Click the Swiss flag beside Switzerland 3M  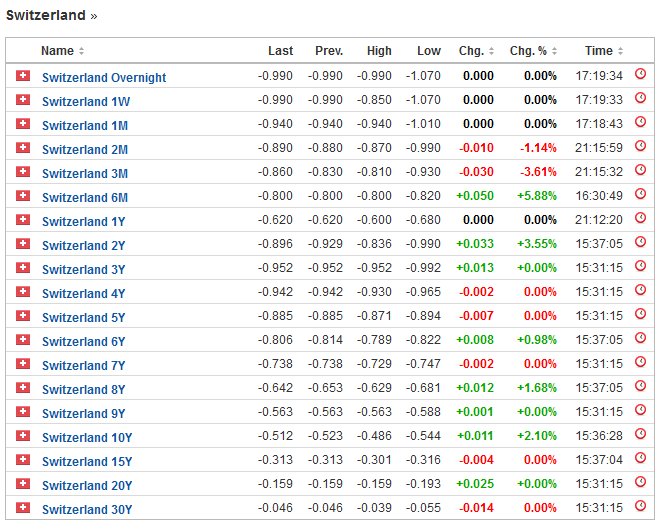[23, 172]
